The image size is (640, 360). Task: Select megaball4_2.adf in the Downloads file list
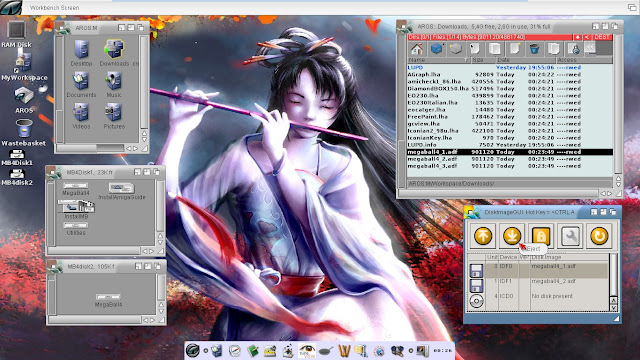(510, 159)
